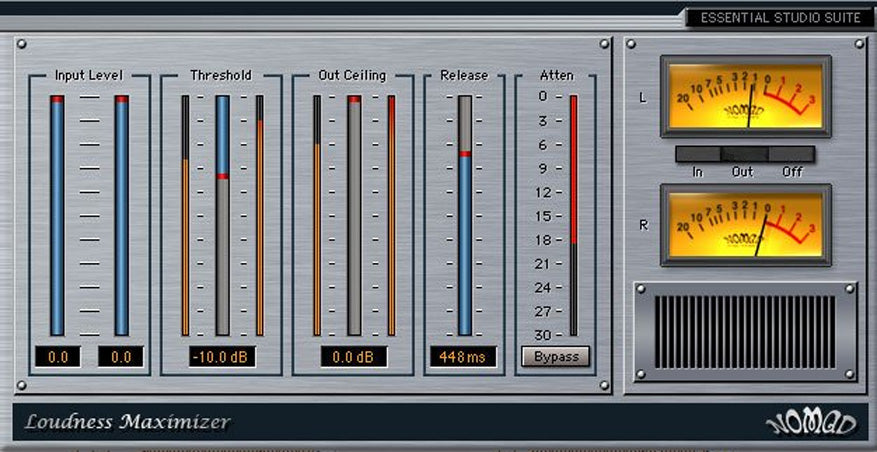Viewport: 877px width, 452px height.
Task: Click the Threshold slider red handle
Action: tap(222, 176)
